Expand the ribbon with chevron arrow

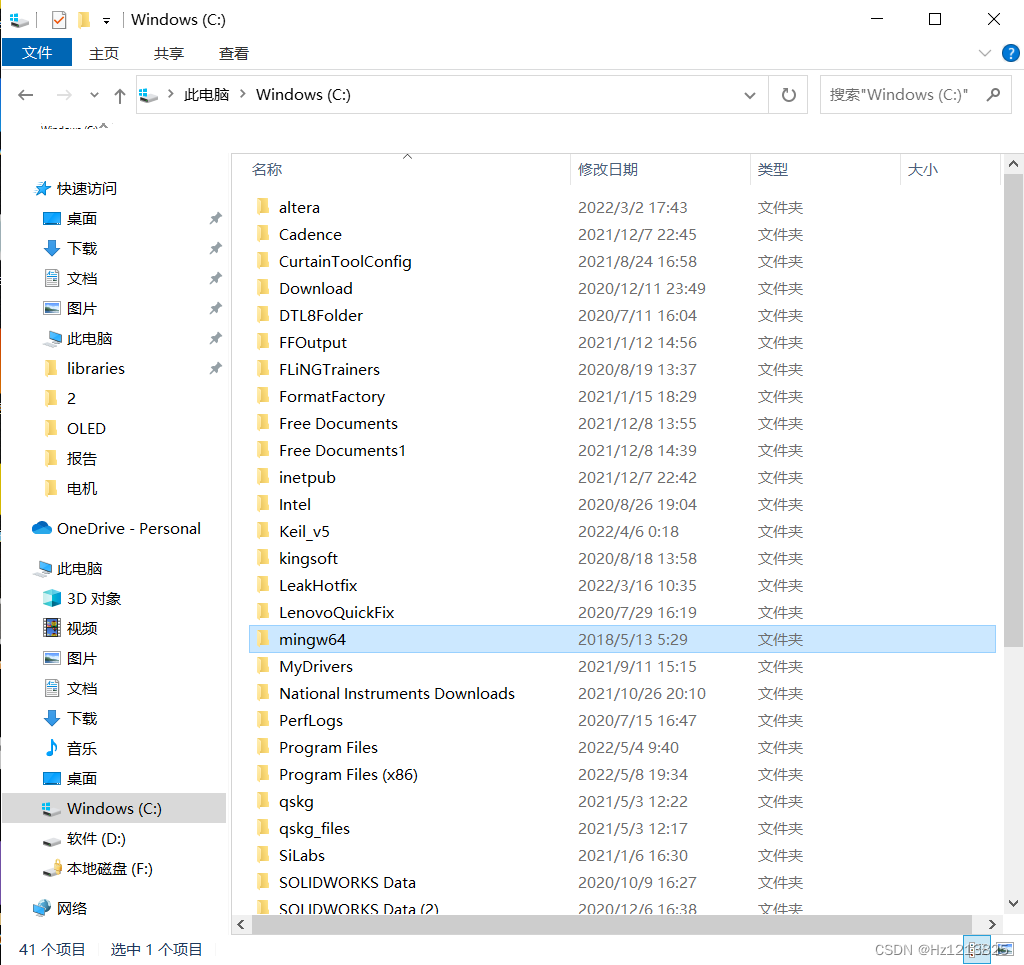pyautogui.click(x=985, y=53)
